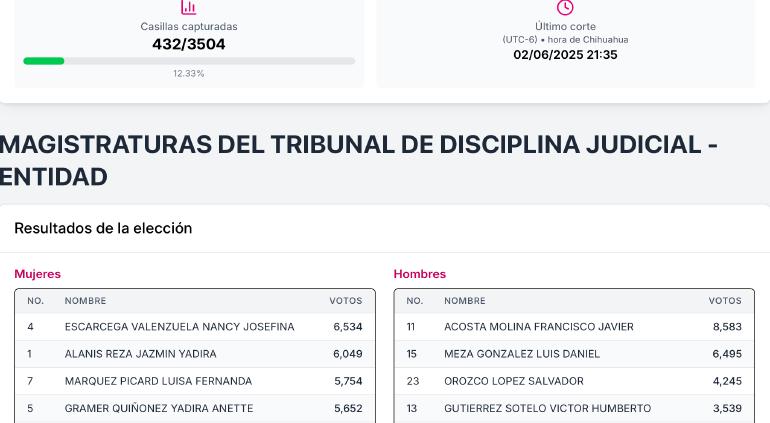Select row Meza Gonzalez Luis Daniel
This screenshot has height=423, width=770.
coord(574,354)
